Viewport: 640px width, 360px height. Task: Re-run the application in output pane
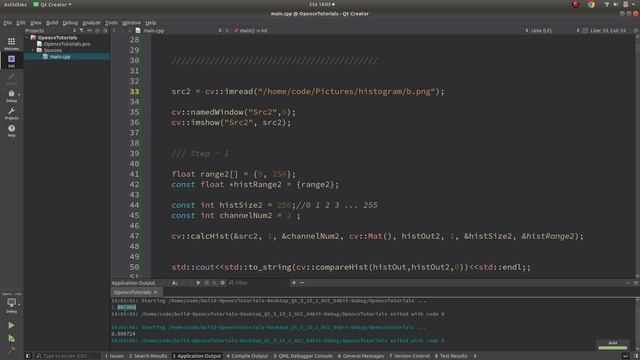[x=198, y=282]
